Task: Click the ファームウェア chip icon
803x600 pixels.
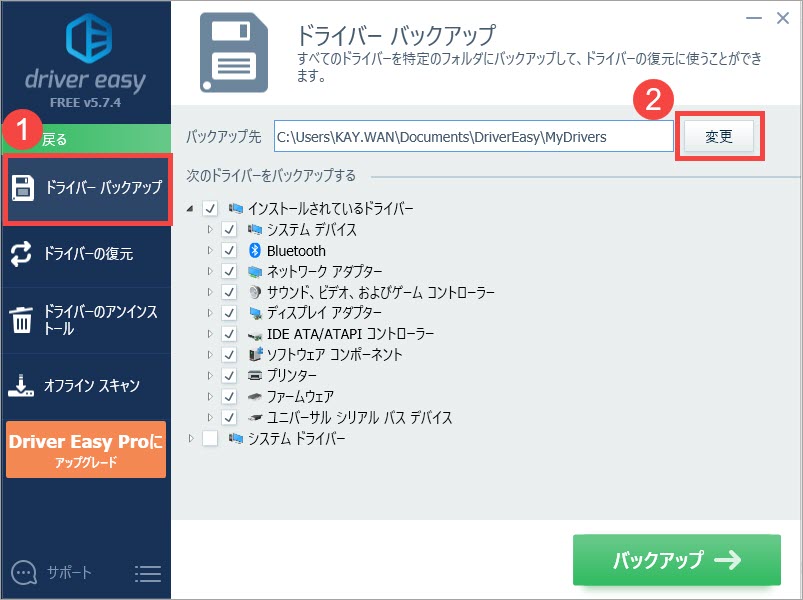Action: 255,397
